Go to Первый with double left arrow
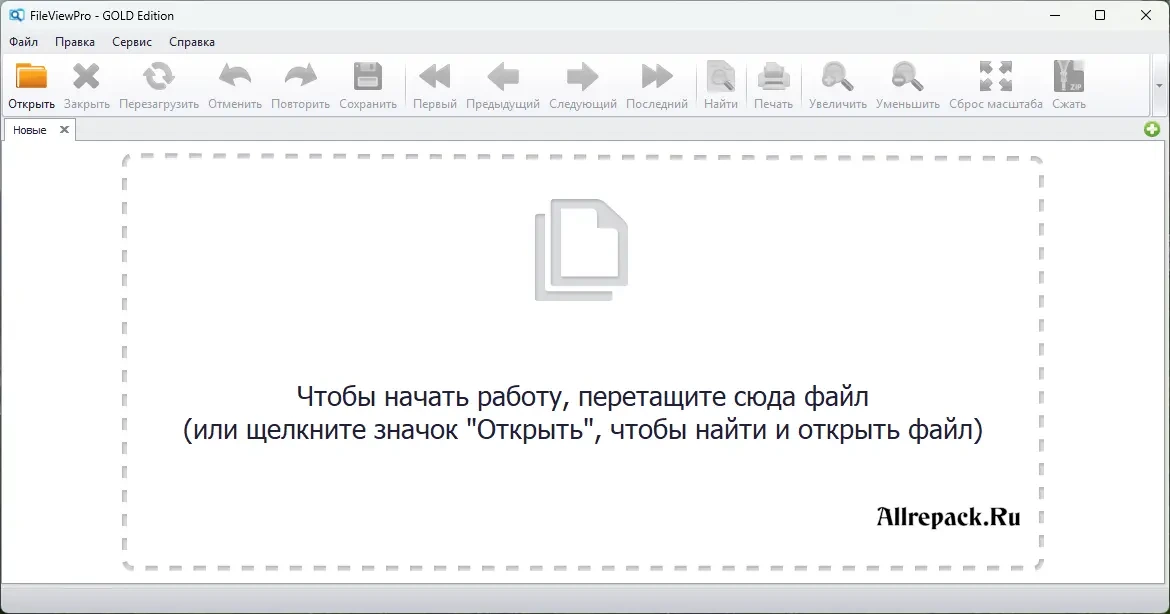 435,76
